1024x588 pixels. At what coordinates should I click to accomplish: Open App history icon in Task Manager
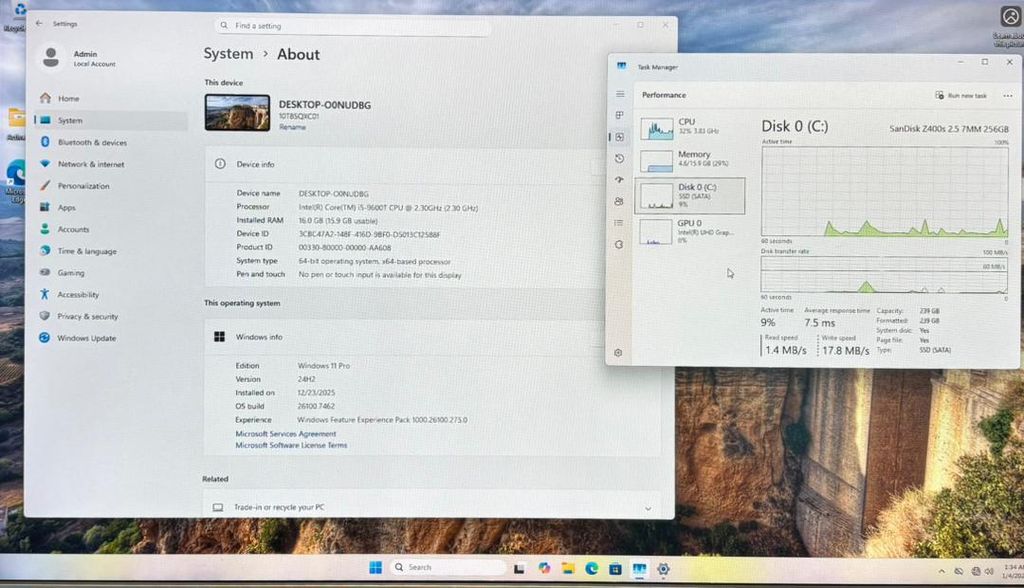coord(620,159)
